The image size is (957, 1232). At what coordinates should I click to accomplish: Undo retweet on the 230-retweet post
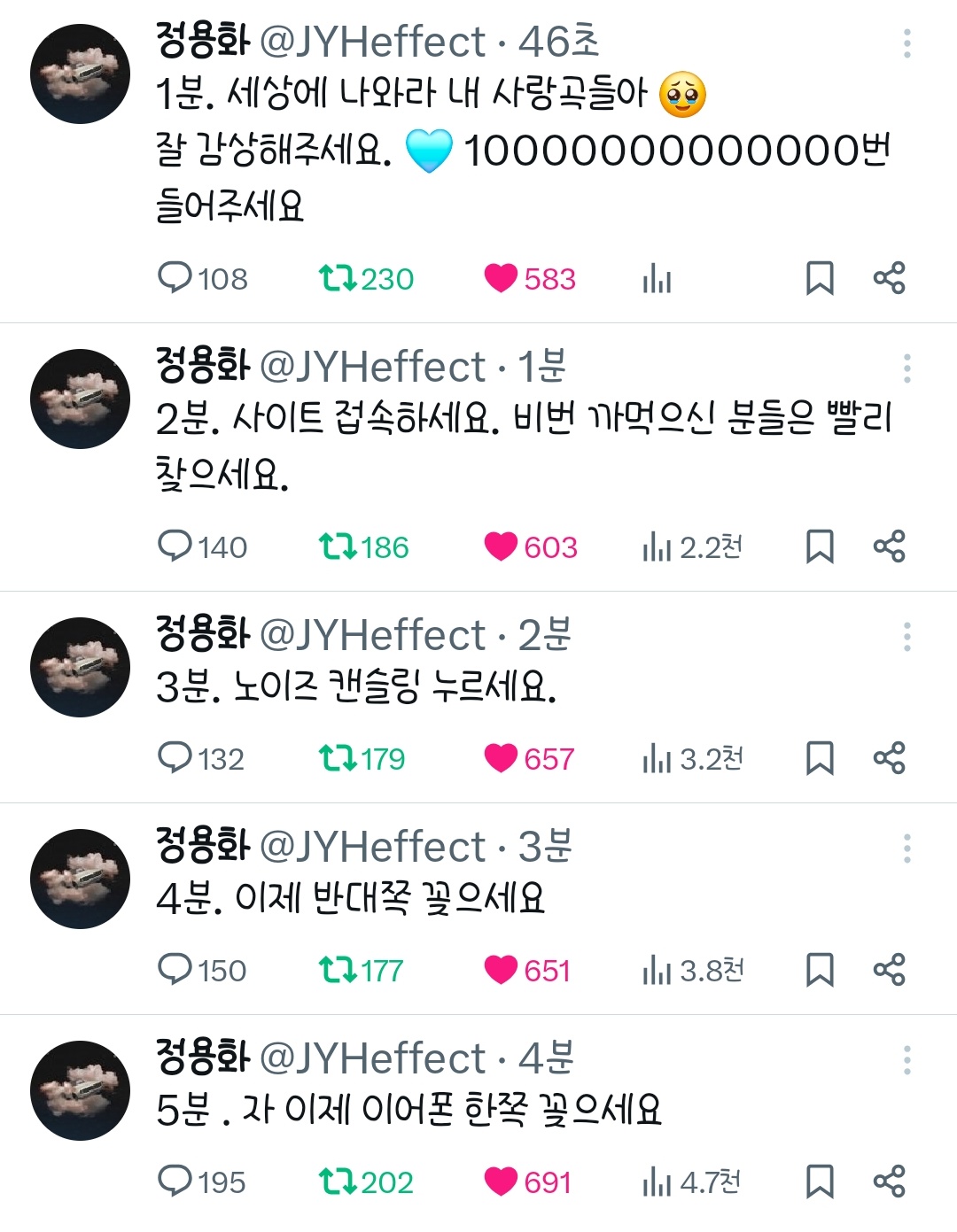(x=337, y=278)
